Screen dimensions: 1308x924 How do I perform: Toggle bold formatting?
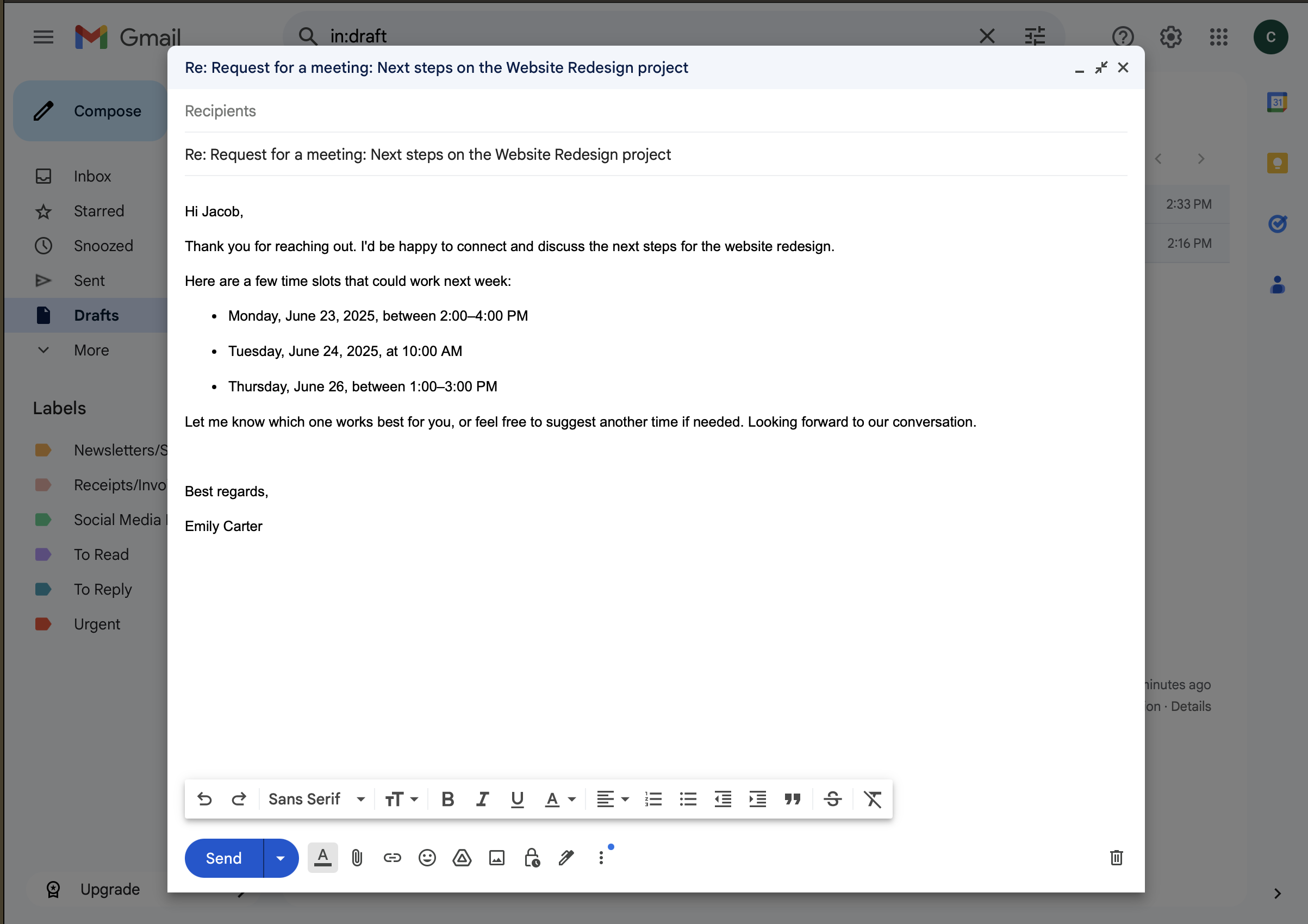448,799
